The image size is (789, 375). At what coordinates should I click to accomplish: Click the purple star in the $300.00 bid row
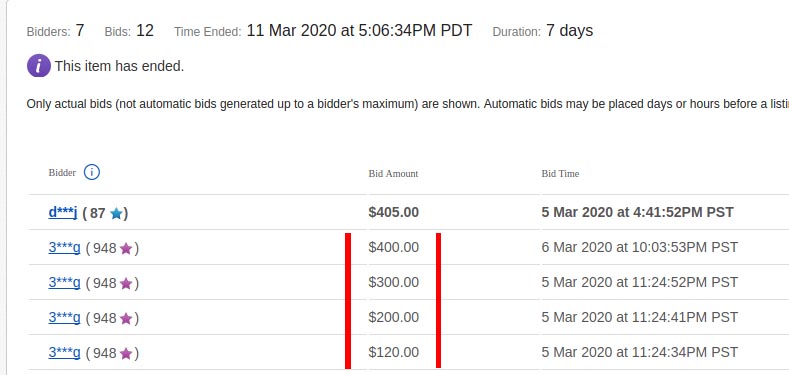126,283
